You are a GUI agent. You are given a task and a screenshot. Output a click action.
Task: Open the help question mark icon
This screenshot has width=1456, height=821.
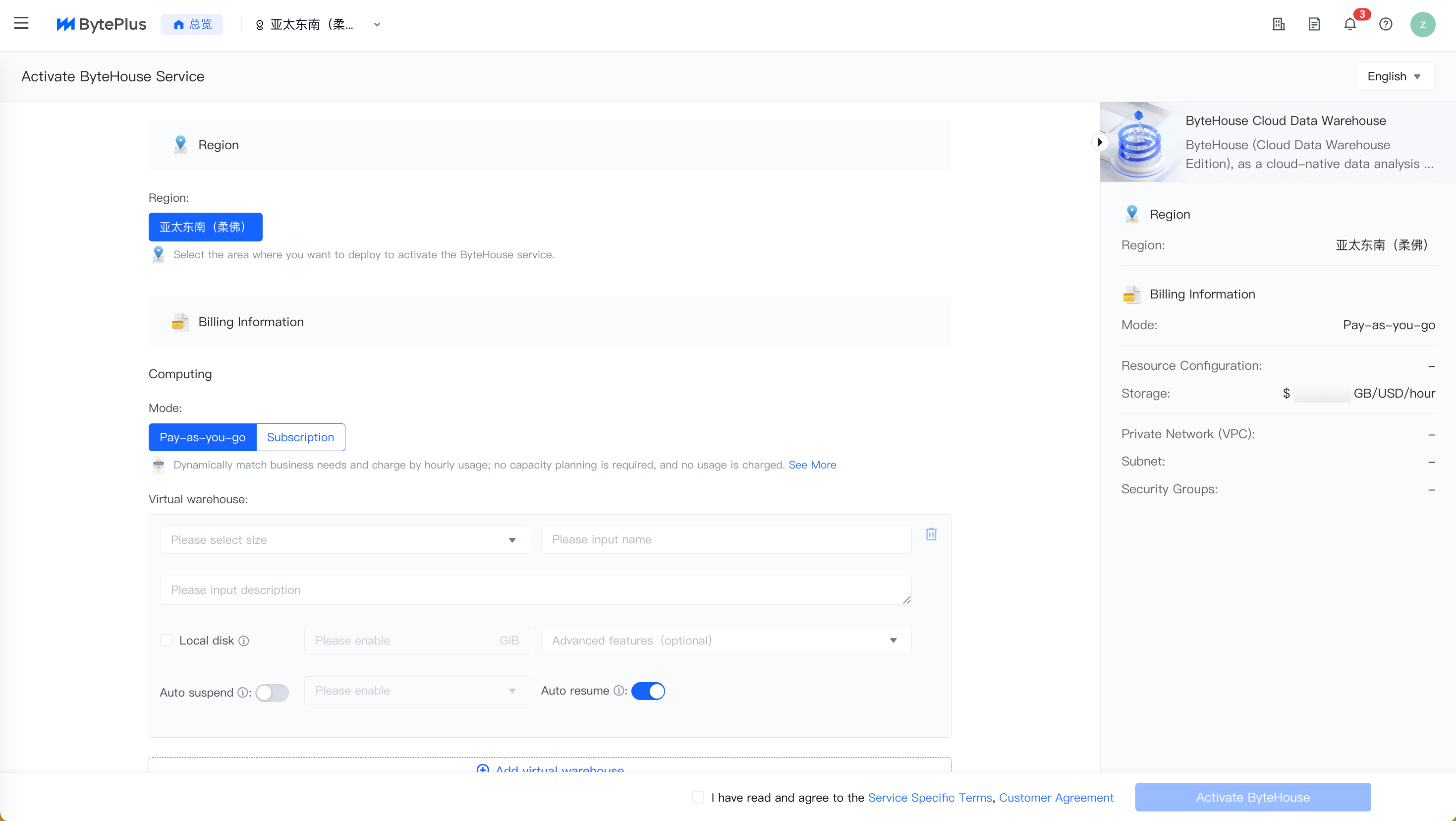(x=1385, y=24)
